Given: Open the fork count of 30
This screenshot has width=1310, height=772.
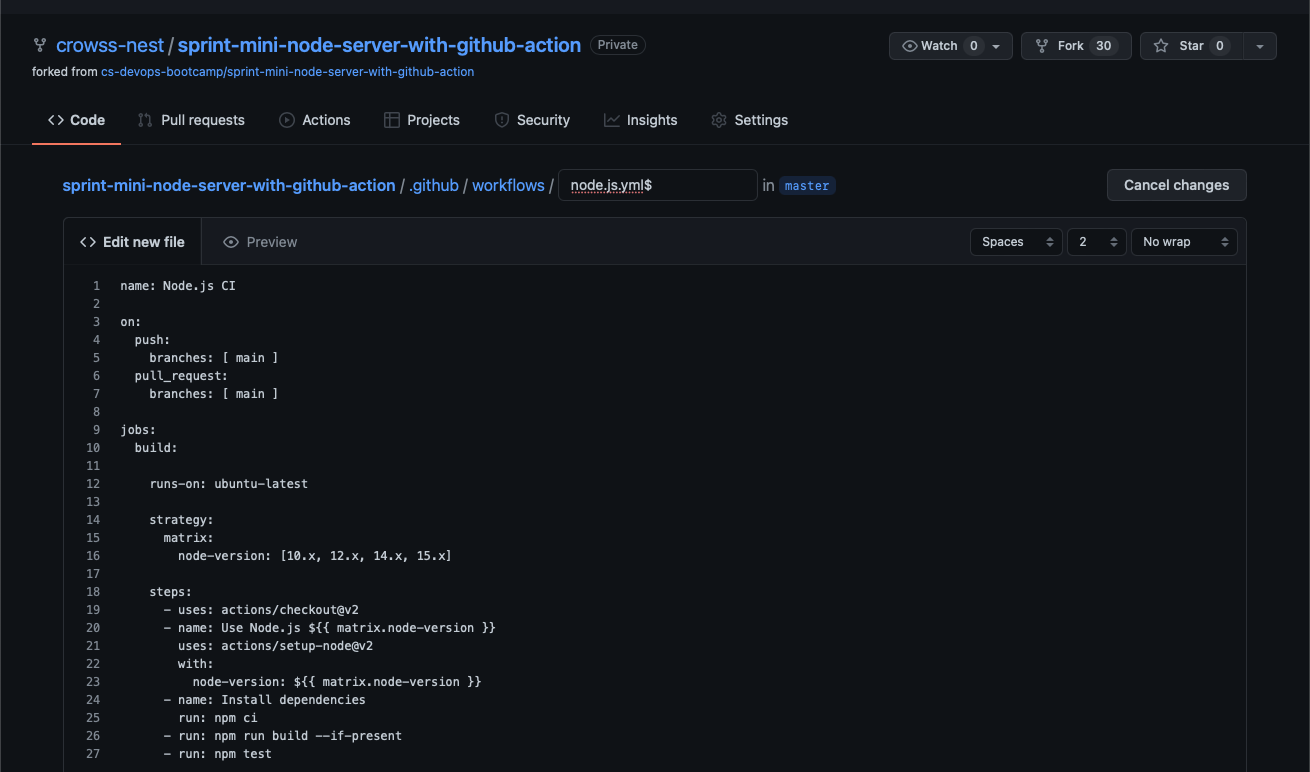Looking at the screenshot, I should pos(1104,46).
